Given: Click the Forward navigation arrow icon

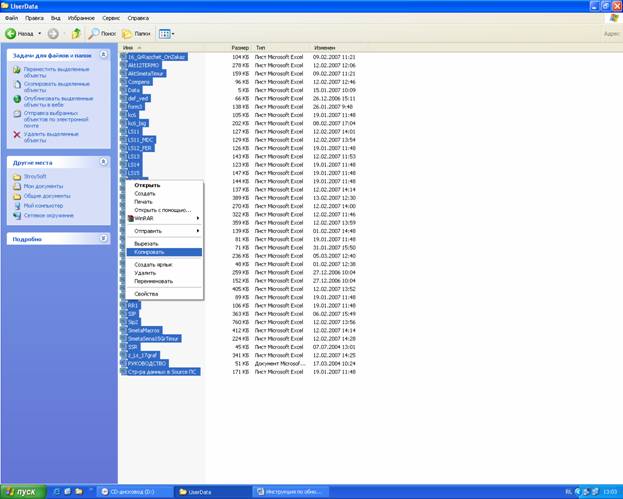Looking at the screenshot, I should click(53, 34).
